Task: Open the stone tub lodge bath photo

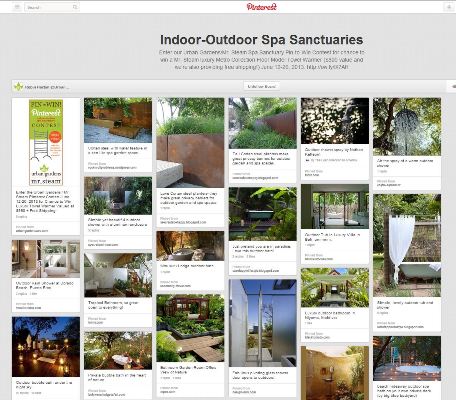Action: [190, 246]
